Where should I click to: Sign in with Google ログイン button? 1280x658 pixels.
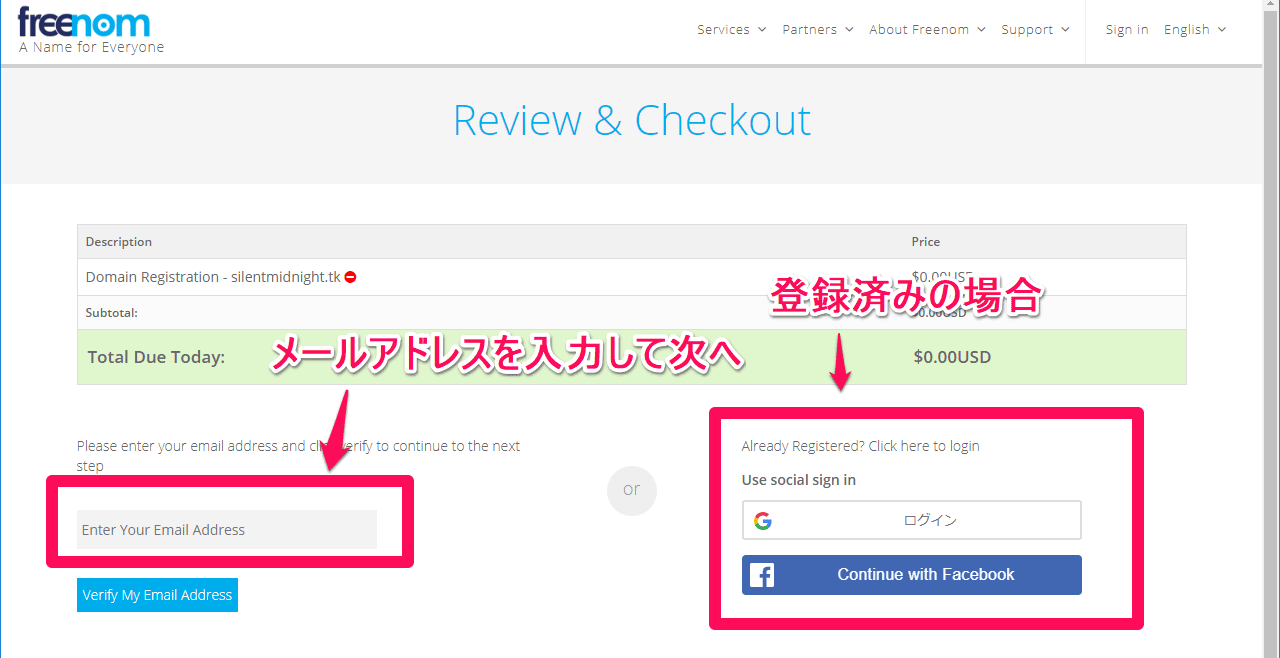tap(911, 520)
